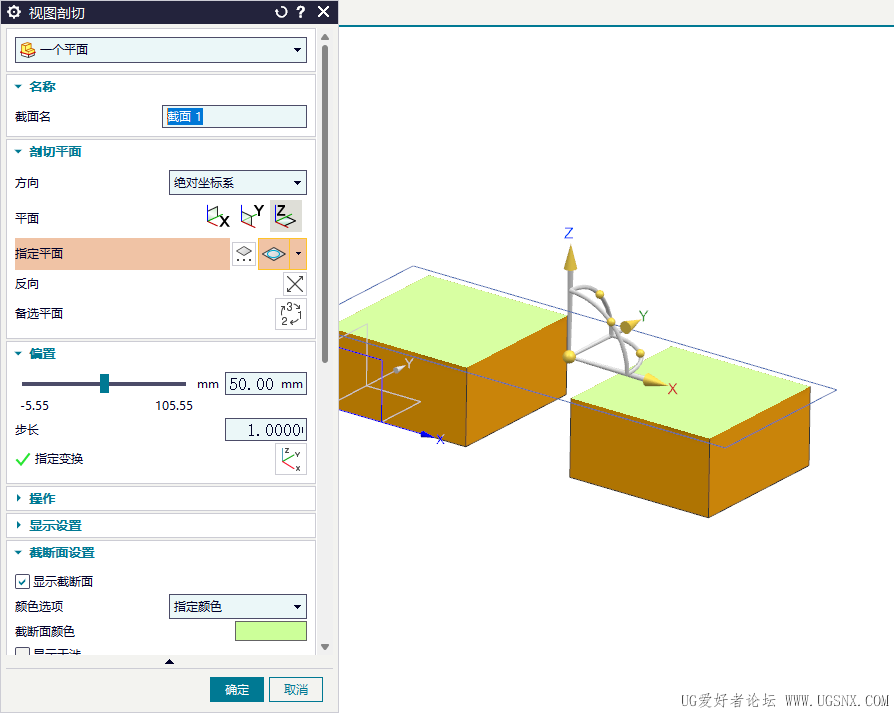Click the 取消 button
The image size is (894, 713).
[296, 690]
